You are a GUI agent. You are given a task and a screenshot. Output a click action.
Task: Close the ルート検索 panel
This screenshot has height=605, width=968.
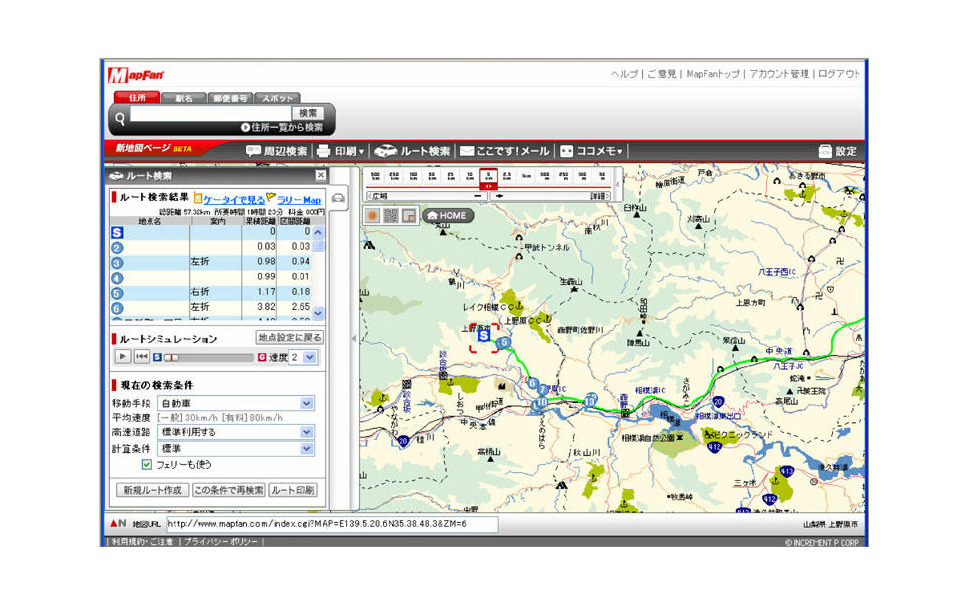320,175
